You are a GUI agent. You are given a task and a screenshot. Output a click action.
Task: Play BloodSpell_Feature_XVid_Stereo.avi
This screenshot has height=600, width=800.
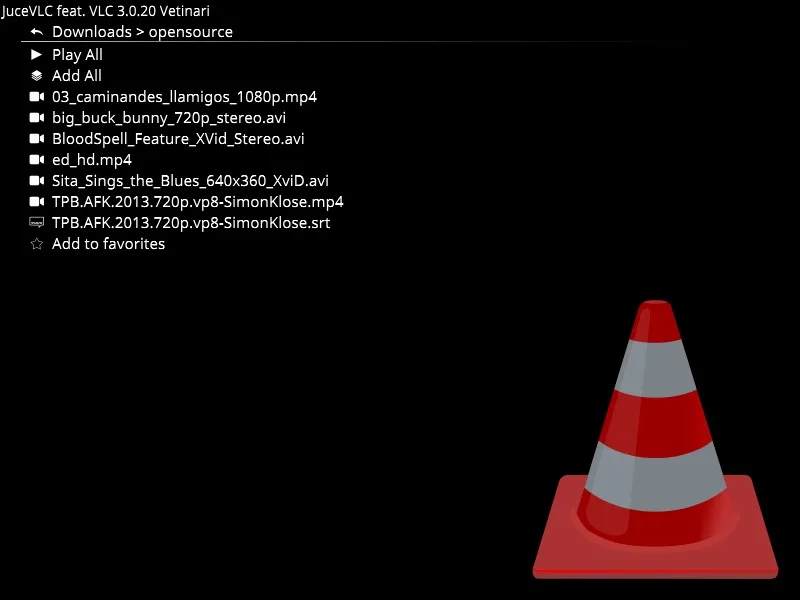coord(178,139)
